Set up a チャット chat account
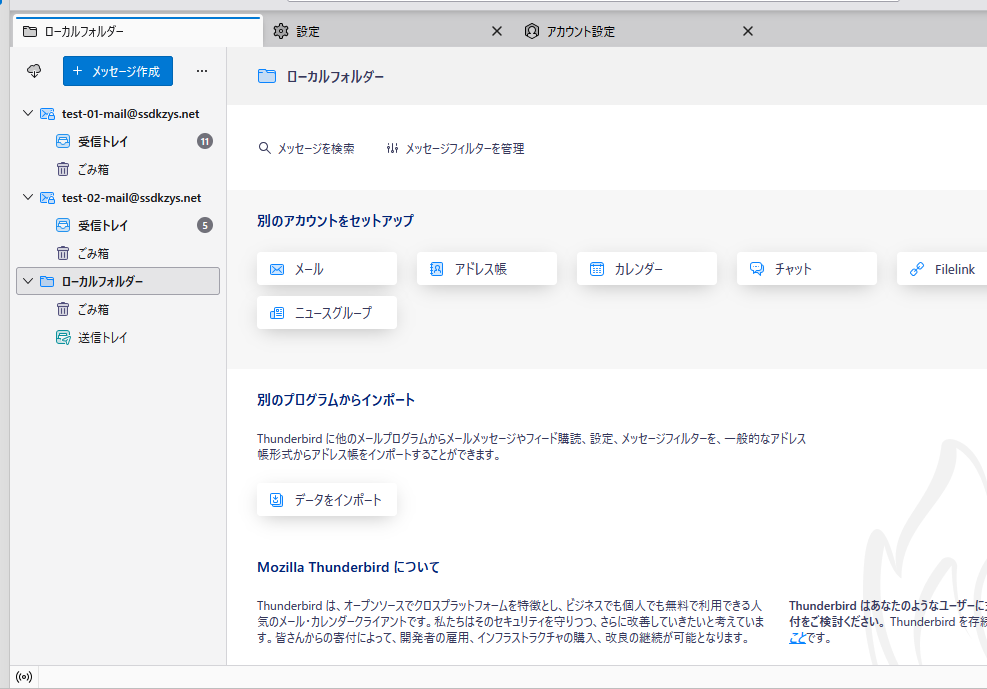Screen dimensions: 987x689 click(806, 269)
